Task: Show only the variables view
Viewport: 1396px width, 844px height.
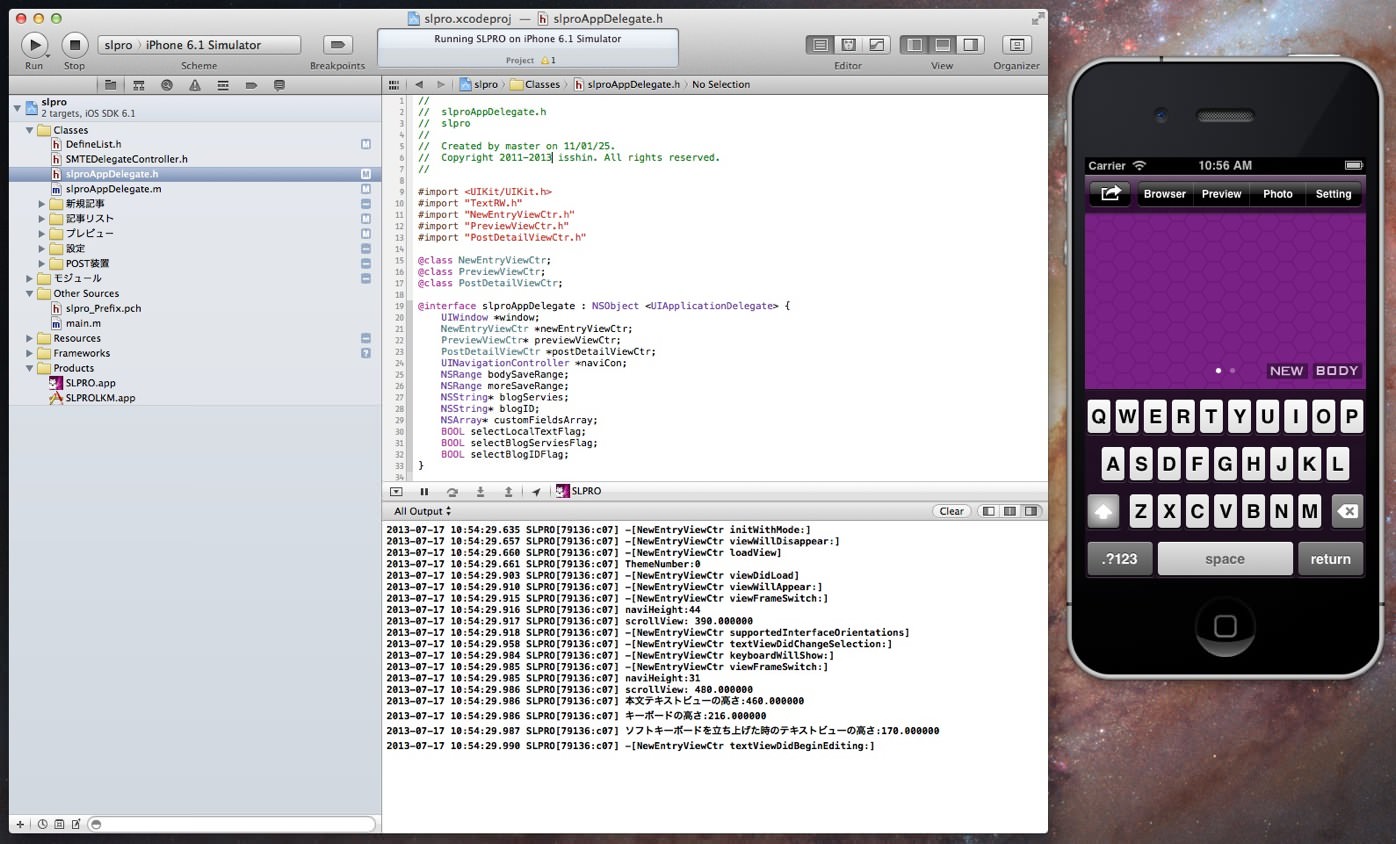Action: click(x=989, y=511)
